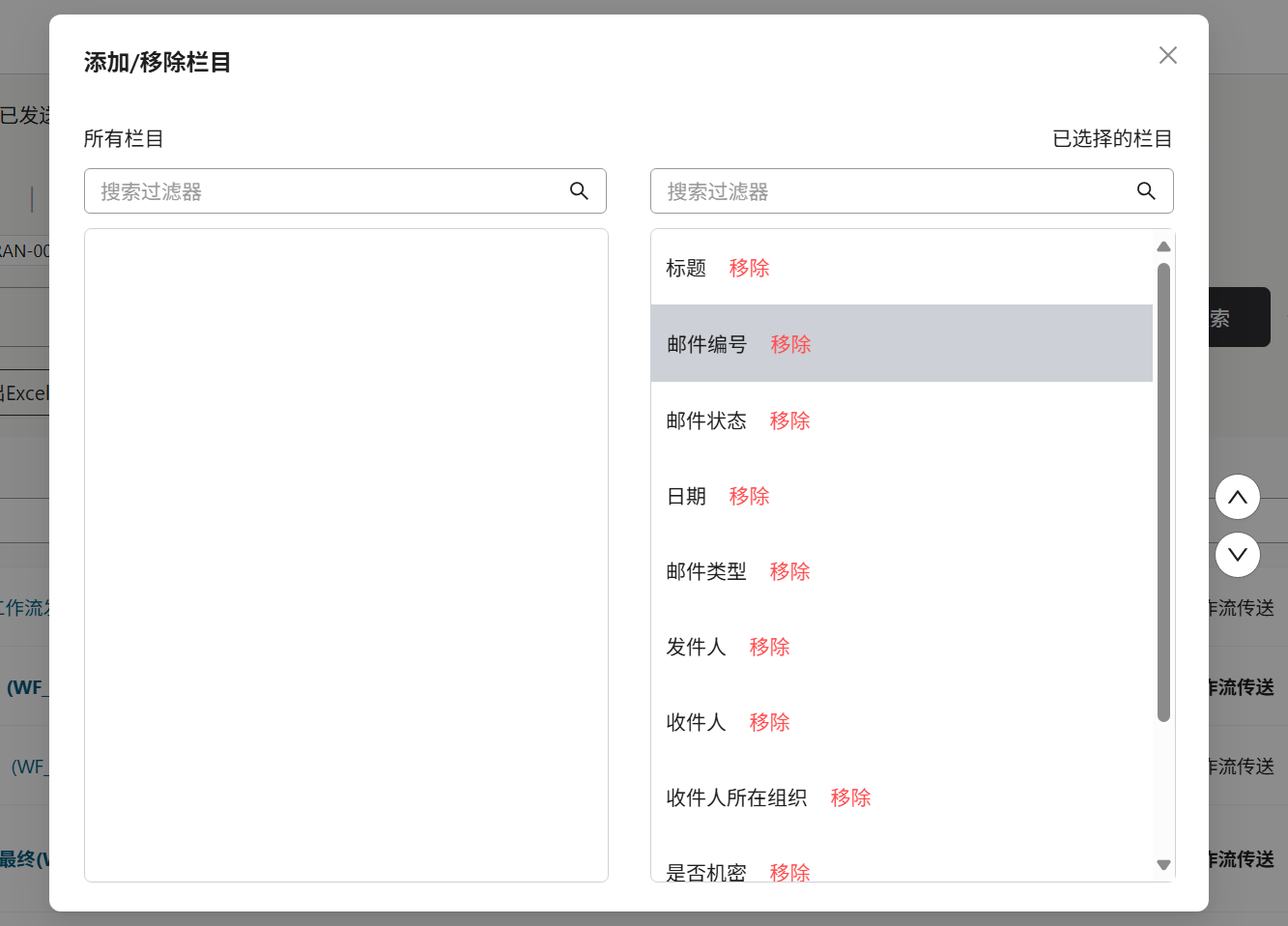The width and height of the screenshot is (1288, 926).
Task: Remove the 邮件编号 column
Action: pos(790,344)
